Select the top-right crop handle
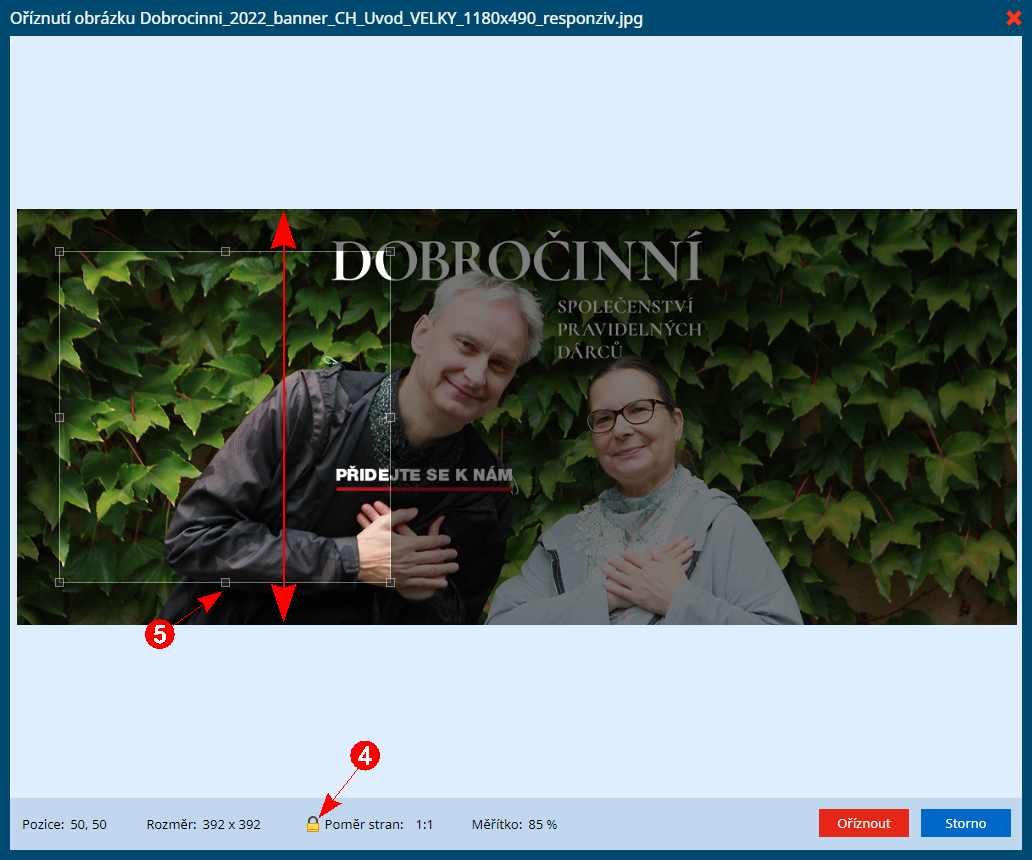This screenshot has width=1032, height=860. 390,252
